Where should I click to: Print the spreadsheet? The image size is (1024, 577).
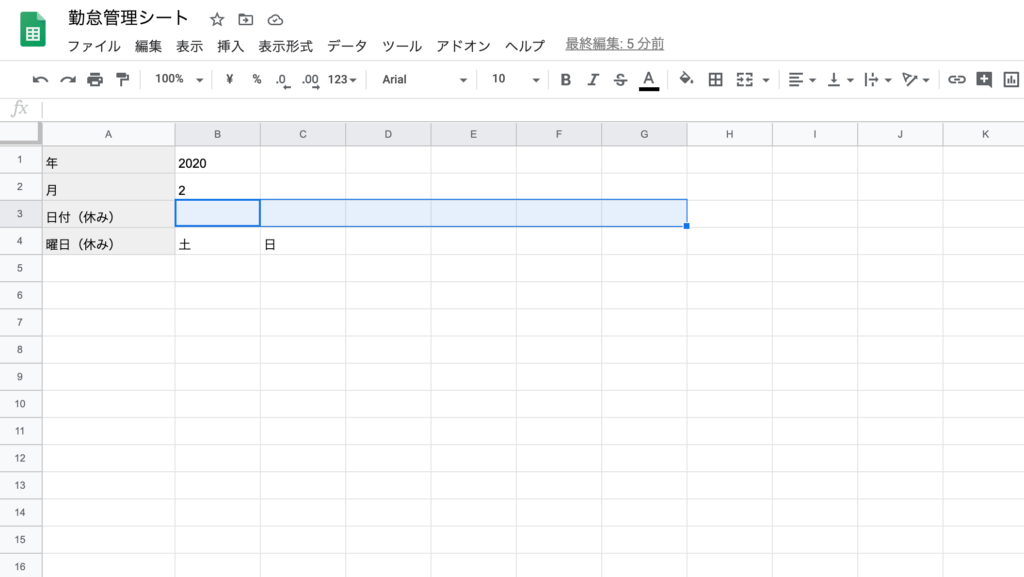click(95, 80)
